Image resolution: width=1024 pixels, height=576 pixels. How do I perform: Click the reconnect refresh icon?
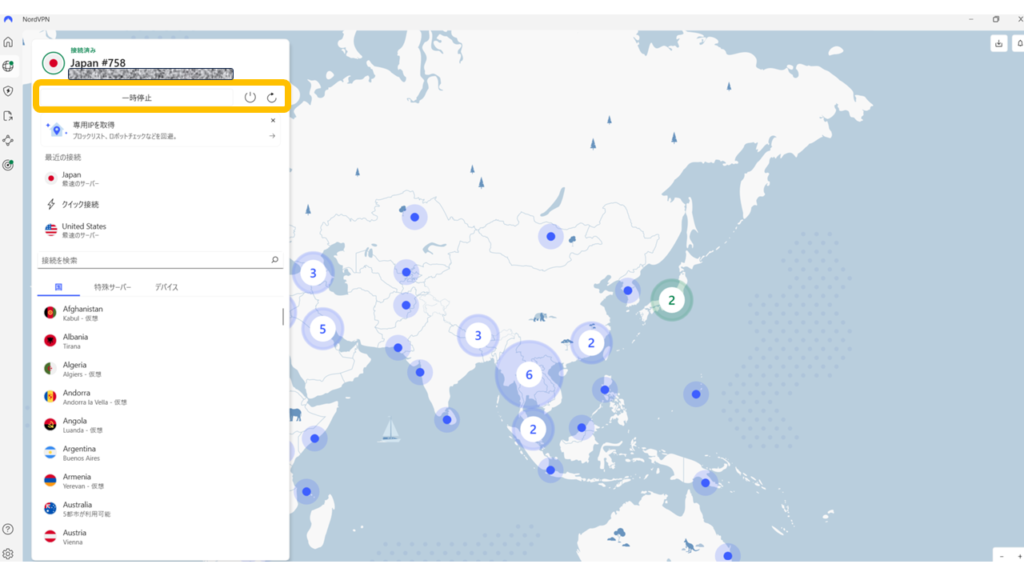click(x=271, y=97)
